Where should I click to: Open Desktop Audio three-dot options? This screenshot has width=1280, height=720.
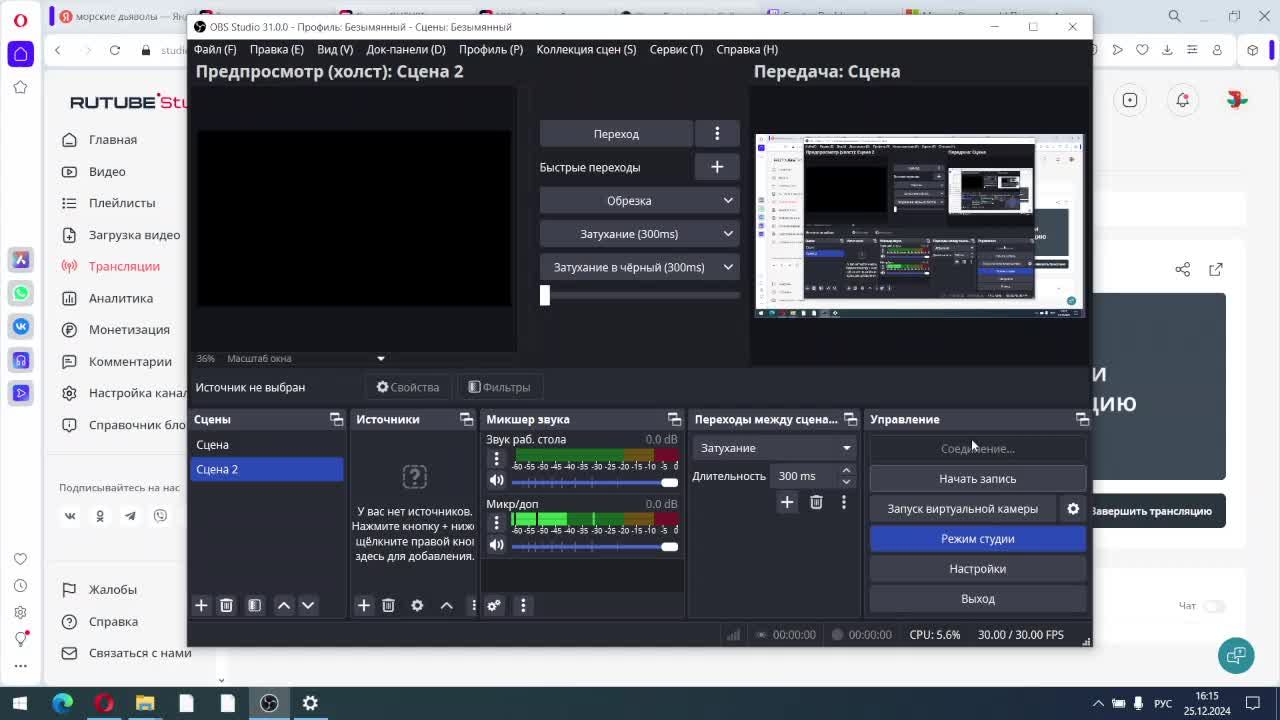click(x=496, y=458)
